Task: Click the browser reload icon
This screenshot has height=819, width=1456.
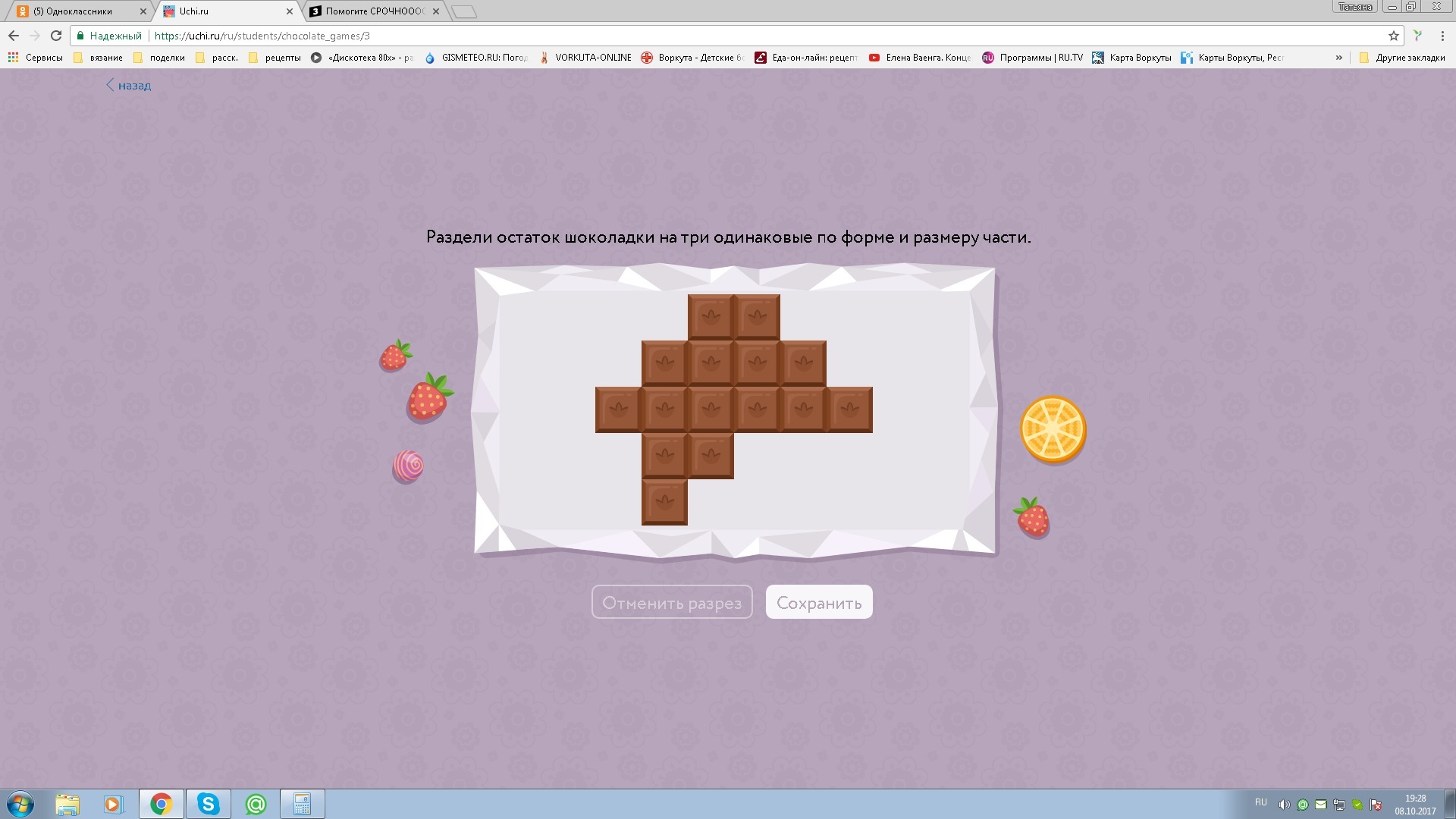Action: [56, 36]
